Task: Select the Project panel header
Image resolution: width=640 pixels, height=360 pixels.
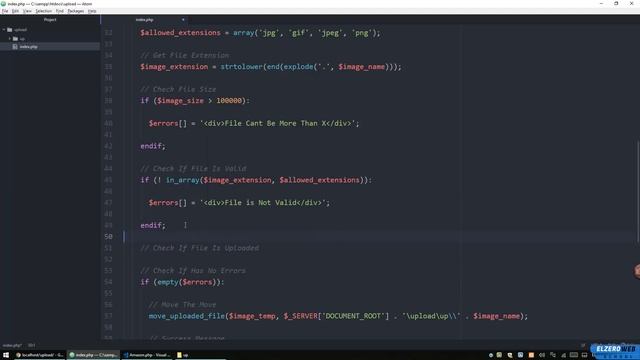Action: [50, 20]
